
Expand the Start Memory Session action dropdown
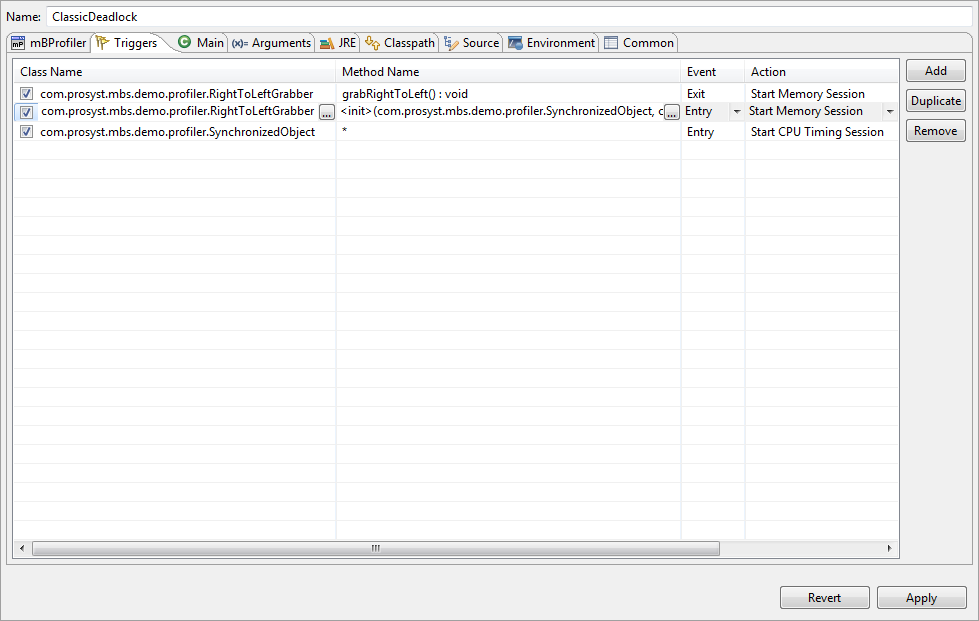tap(889, 112)
